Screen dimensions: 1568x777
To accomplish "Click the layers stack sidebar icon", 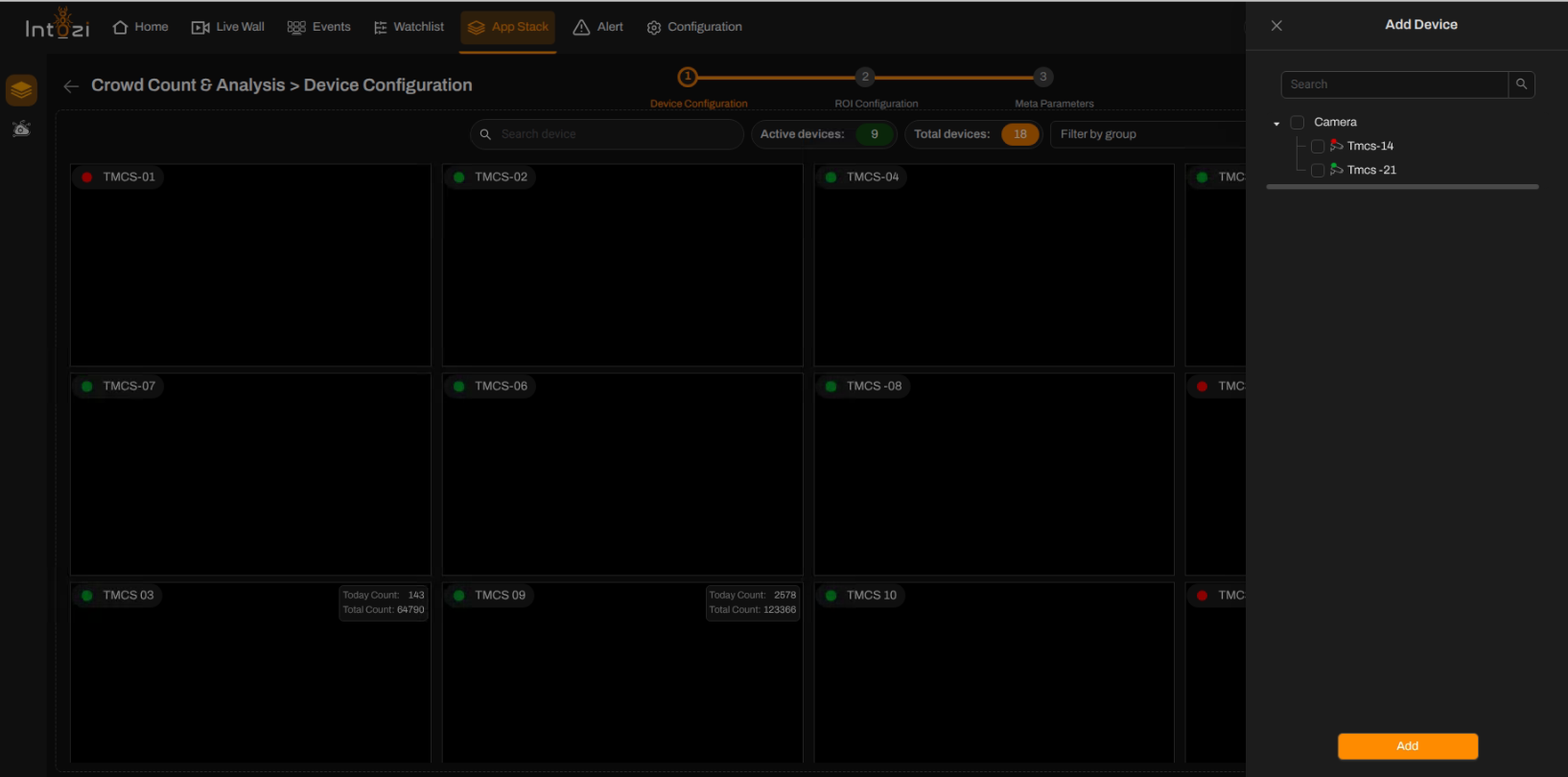I will (21, 90).
